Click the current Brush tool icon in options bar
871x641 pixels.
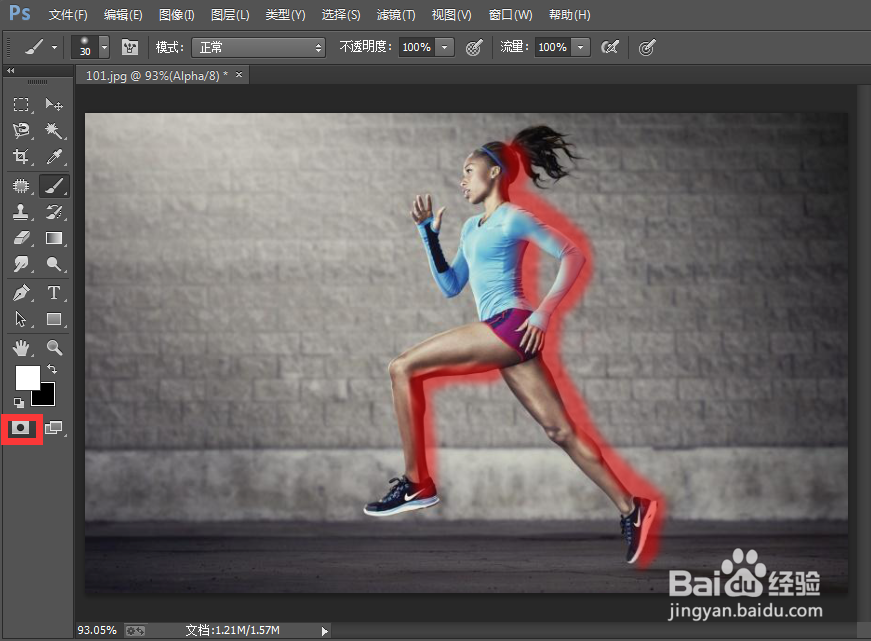tap(34, 47)
